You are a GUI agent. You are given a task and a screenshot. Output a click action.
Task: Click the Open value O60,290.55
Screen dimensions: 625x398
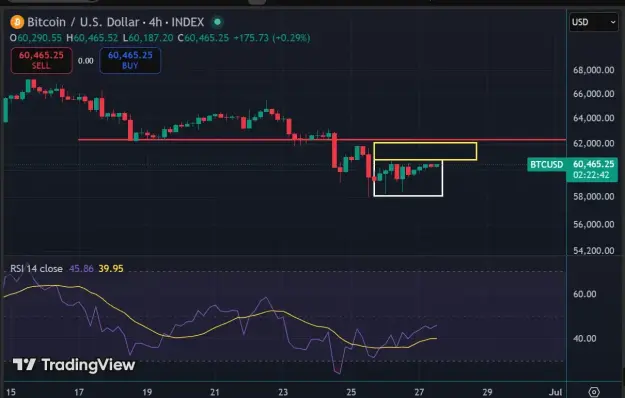(x=36, y=38)
